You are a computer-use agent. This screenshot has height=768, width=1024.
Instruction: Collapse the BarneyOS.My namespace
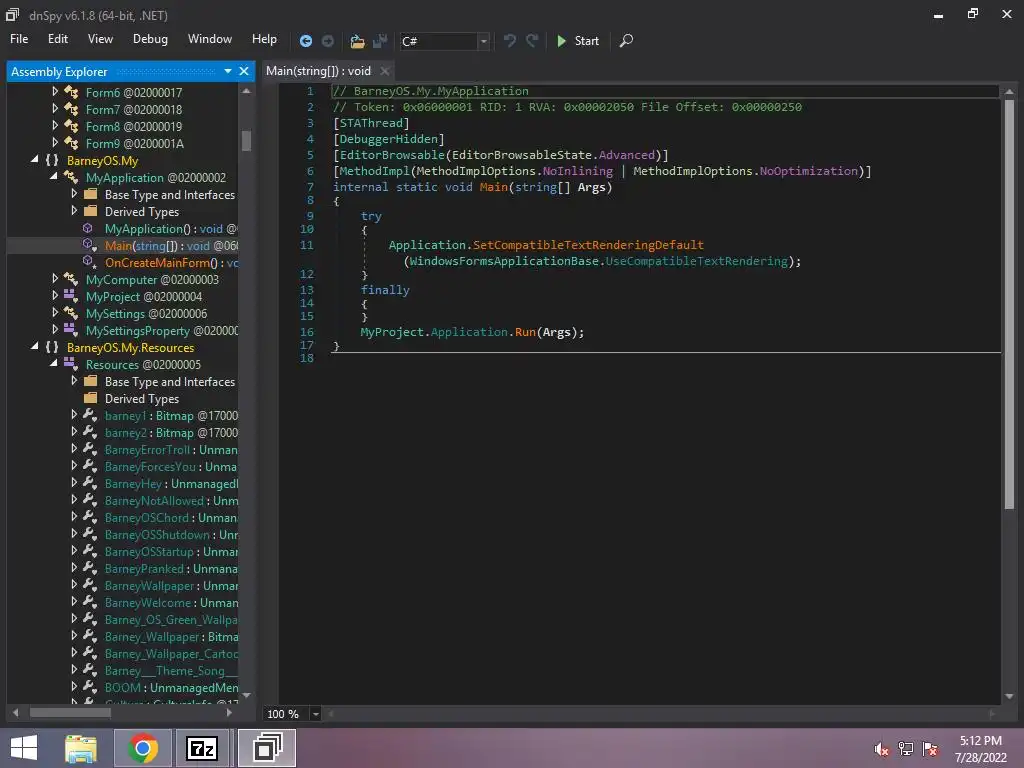click(34, 159)
